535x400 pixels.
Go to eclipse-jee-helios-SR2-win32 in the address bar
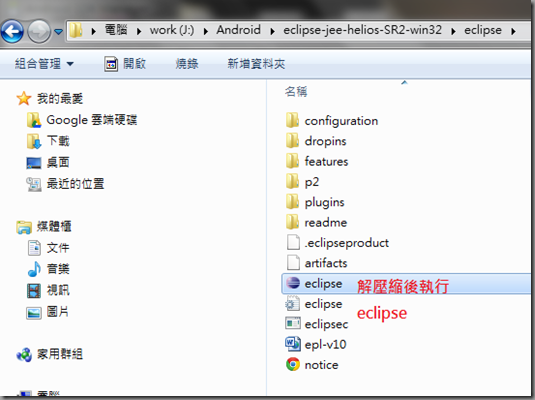[362, 30]
